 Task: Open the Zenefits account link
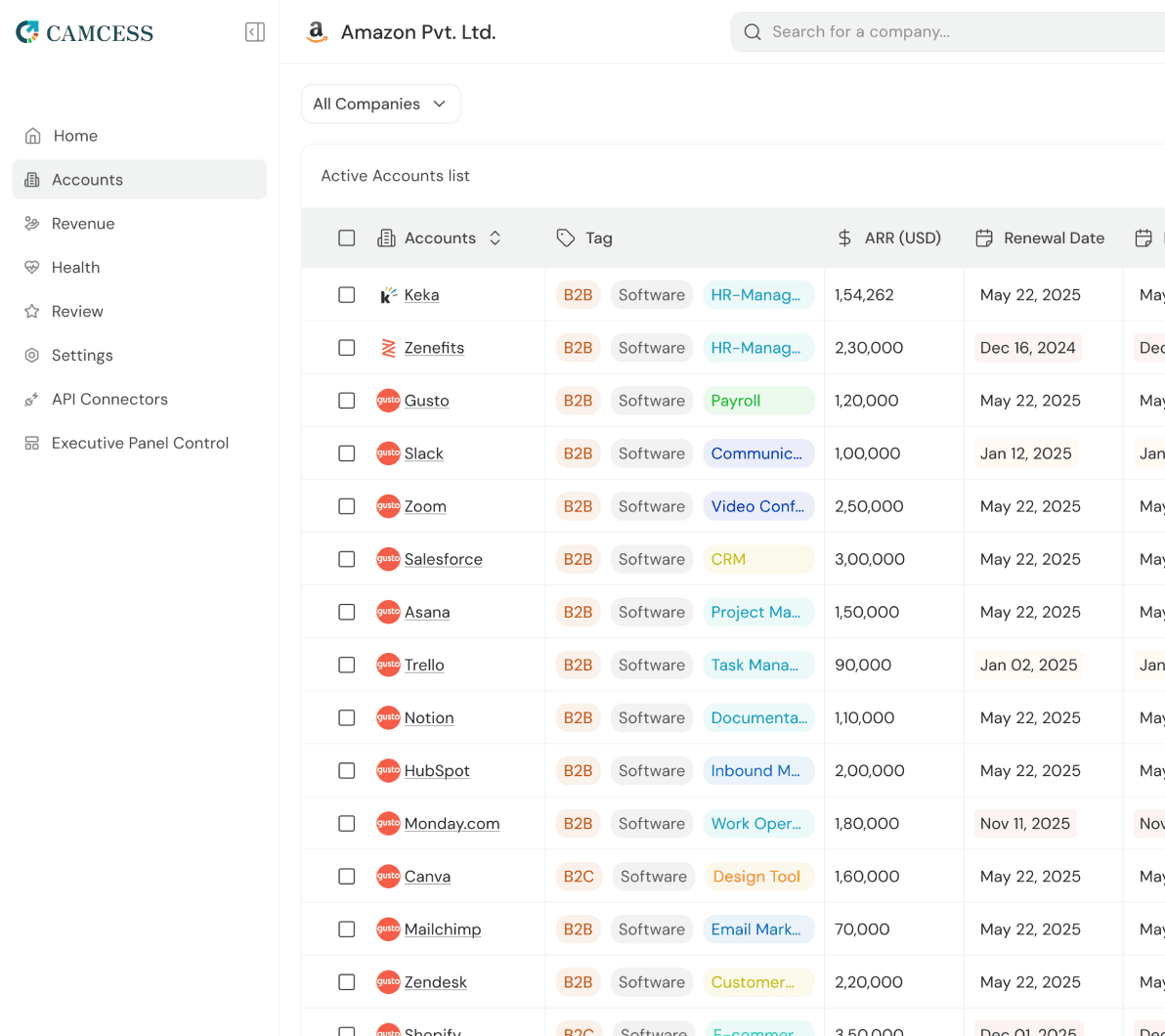[x=434, y=348]
